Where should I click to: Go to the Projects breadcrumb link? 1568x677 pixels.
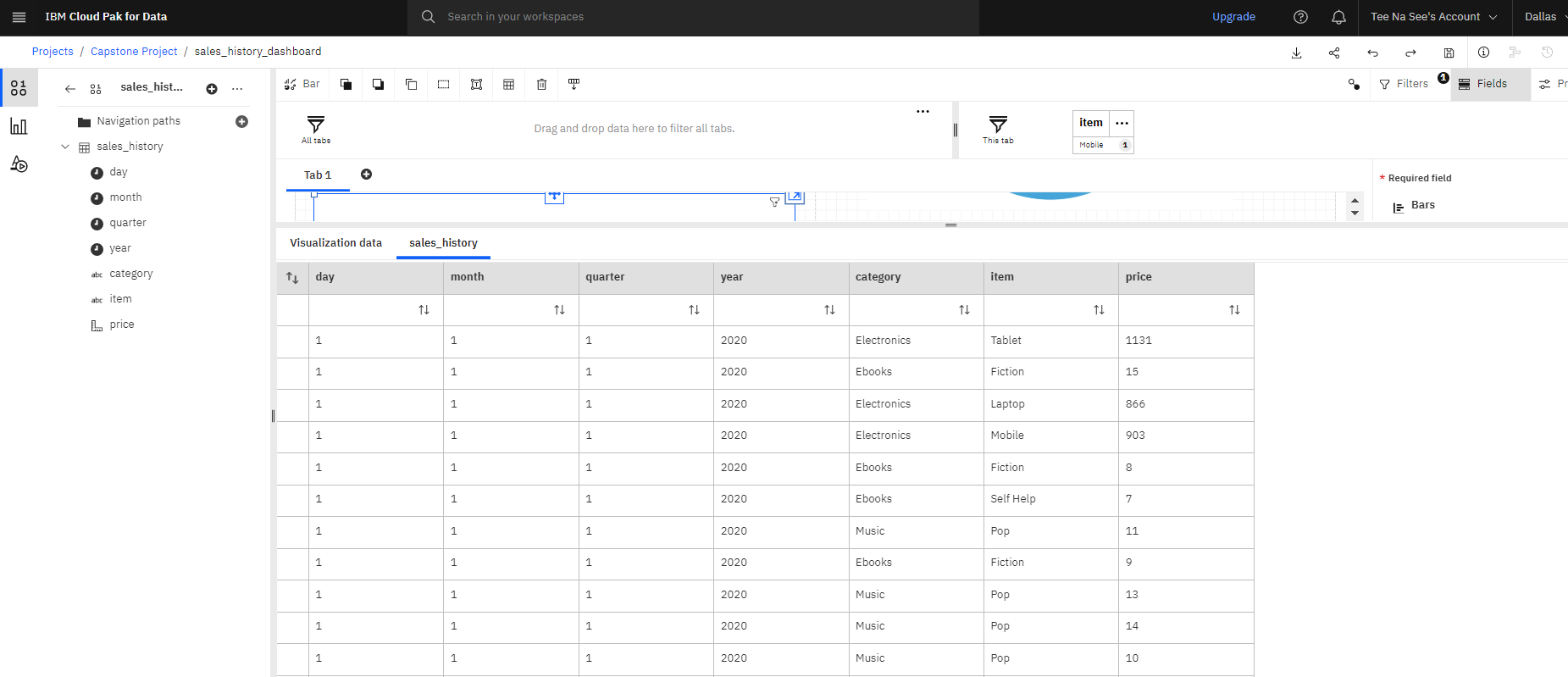click(x=53, y=52)
